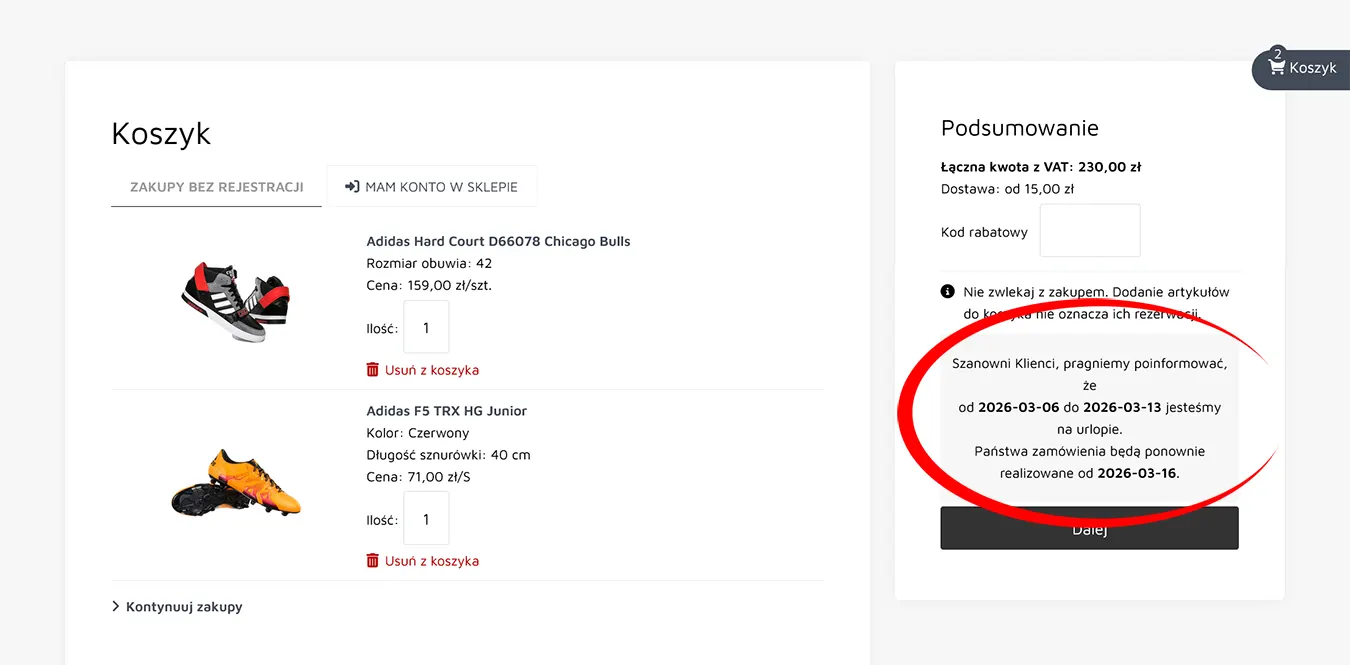Click "Usuń z koszyka" text for F5 TRX
1350x665 pixels.
coord(432,561)
